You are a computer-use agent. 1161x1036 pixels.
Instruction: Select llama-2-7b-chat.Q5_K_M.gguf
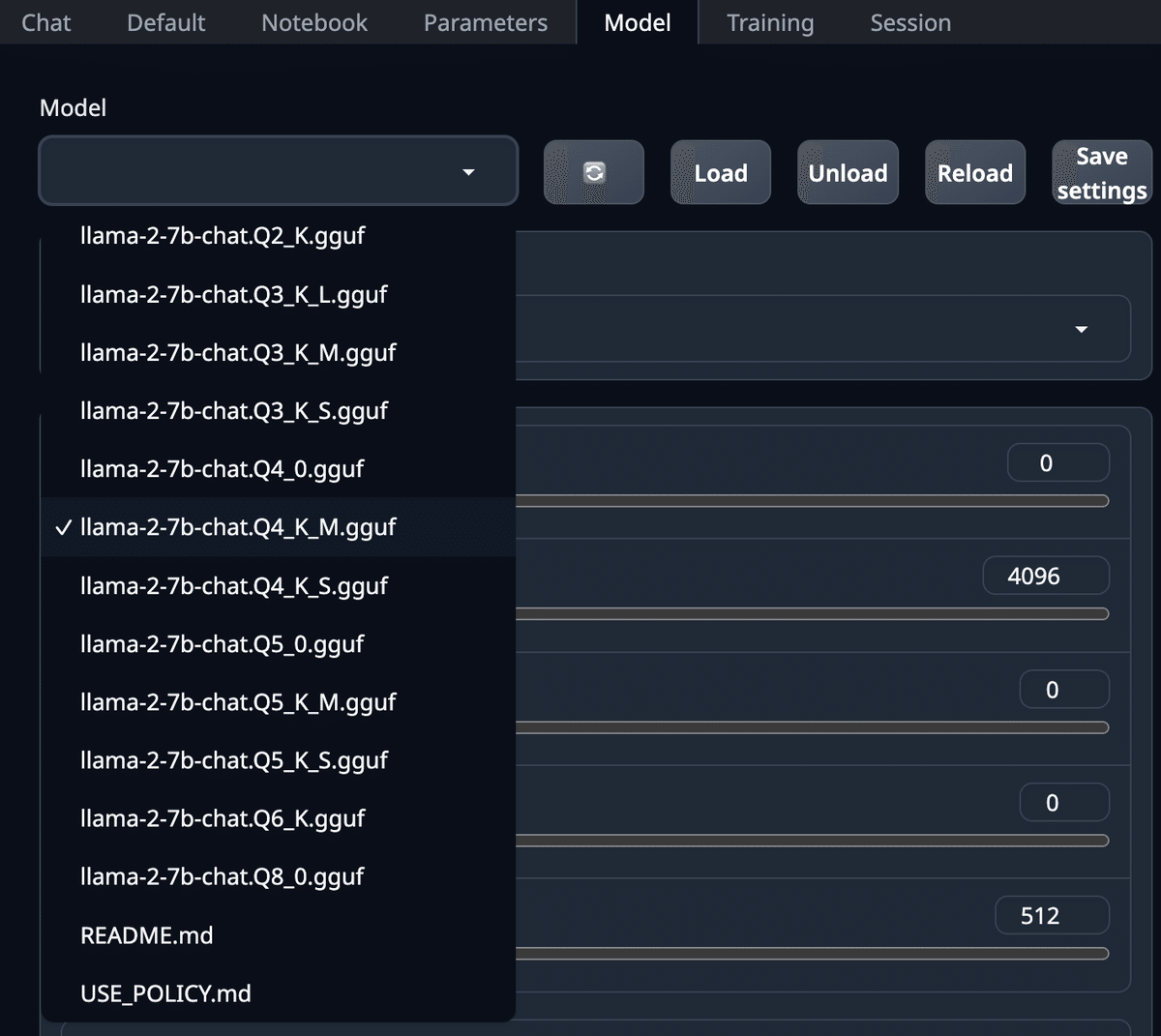pos(278,701)
